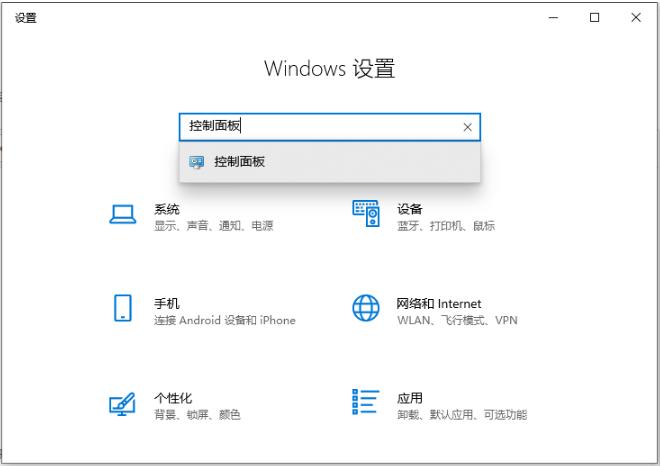Click the Apps list icon
The height and width of the screenshot is (466, 660).
pyautogui.click(x=366, y=402)
